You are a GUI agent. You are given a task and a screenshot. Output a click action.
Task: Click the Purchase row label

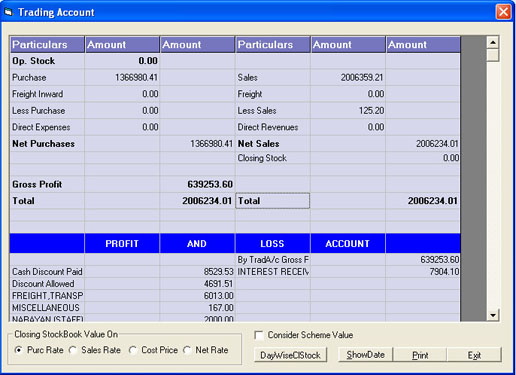coord(29,77)
